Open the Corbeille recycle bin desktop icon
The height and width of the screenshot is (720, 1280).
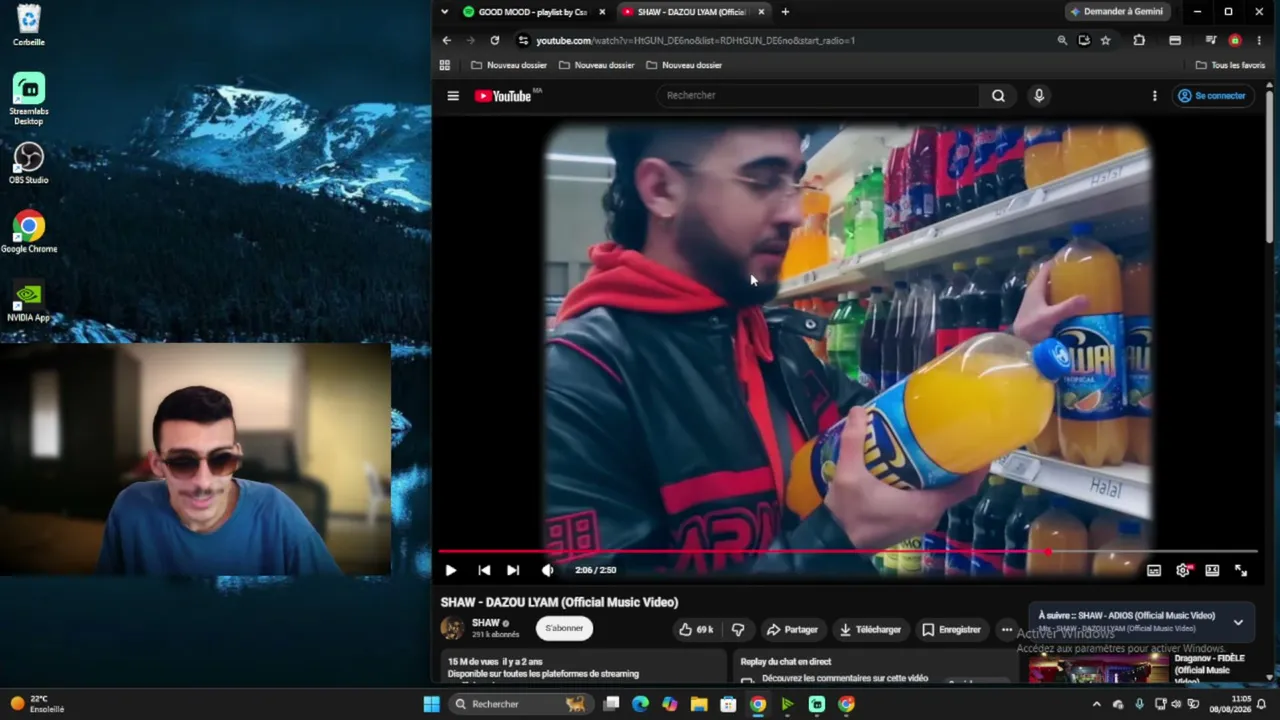click(x=29, y=26)
